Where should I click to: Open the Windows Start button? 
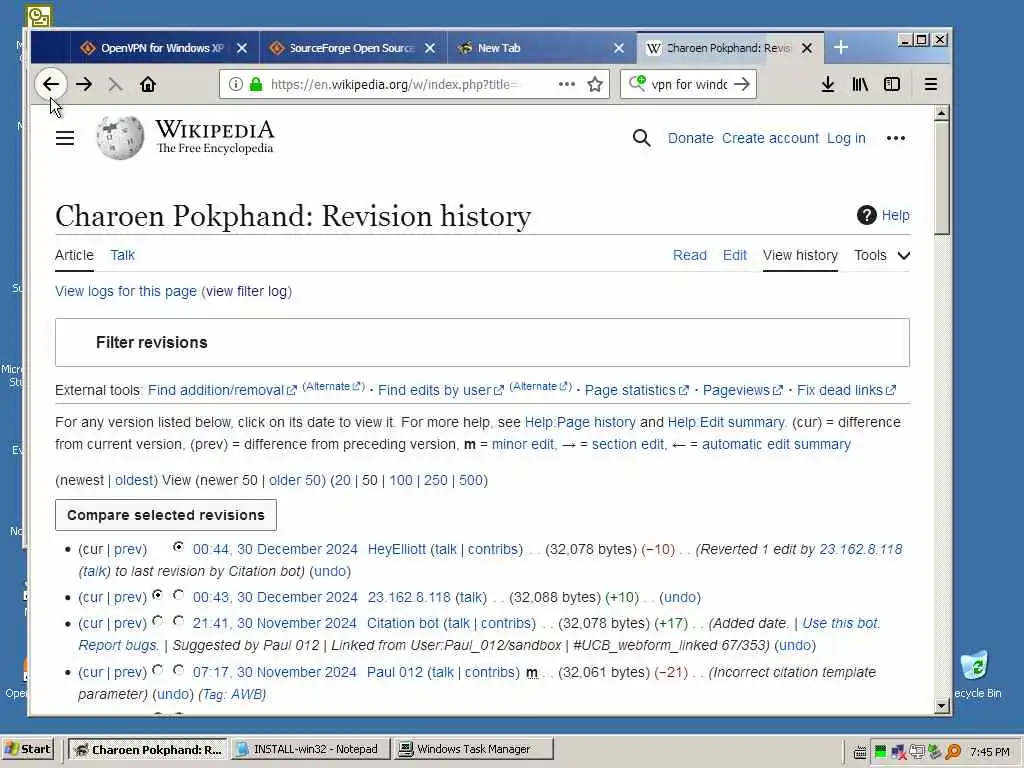tap(28, 749)
